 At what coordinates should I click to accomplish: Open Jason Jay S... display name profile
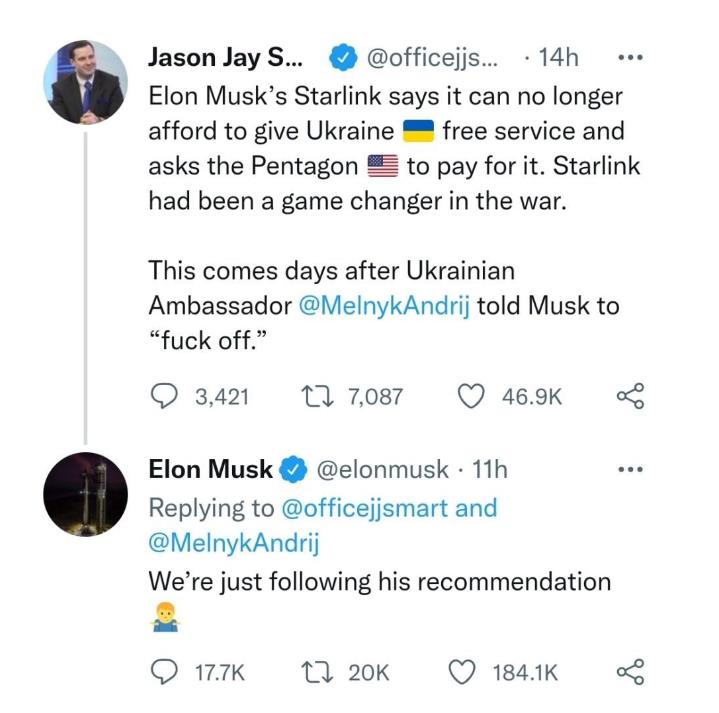point(226,58)
